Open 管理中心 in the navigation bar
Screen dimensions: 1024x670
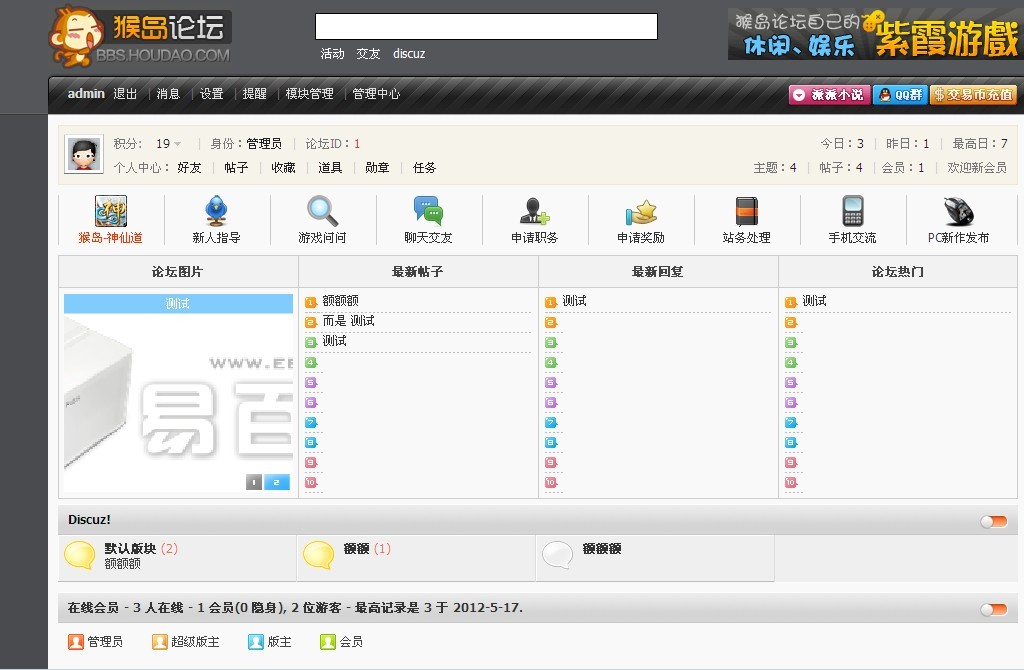376,94
